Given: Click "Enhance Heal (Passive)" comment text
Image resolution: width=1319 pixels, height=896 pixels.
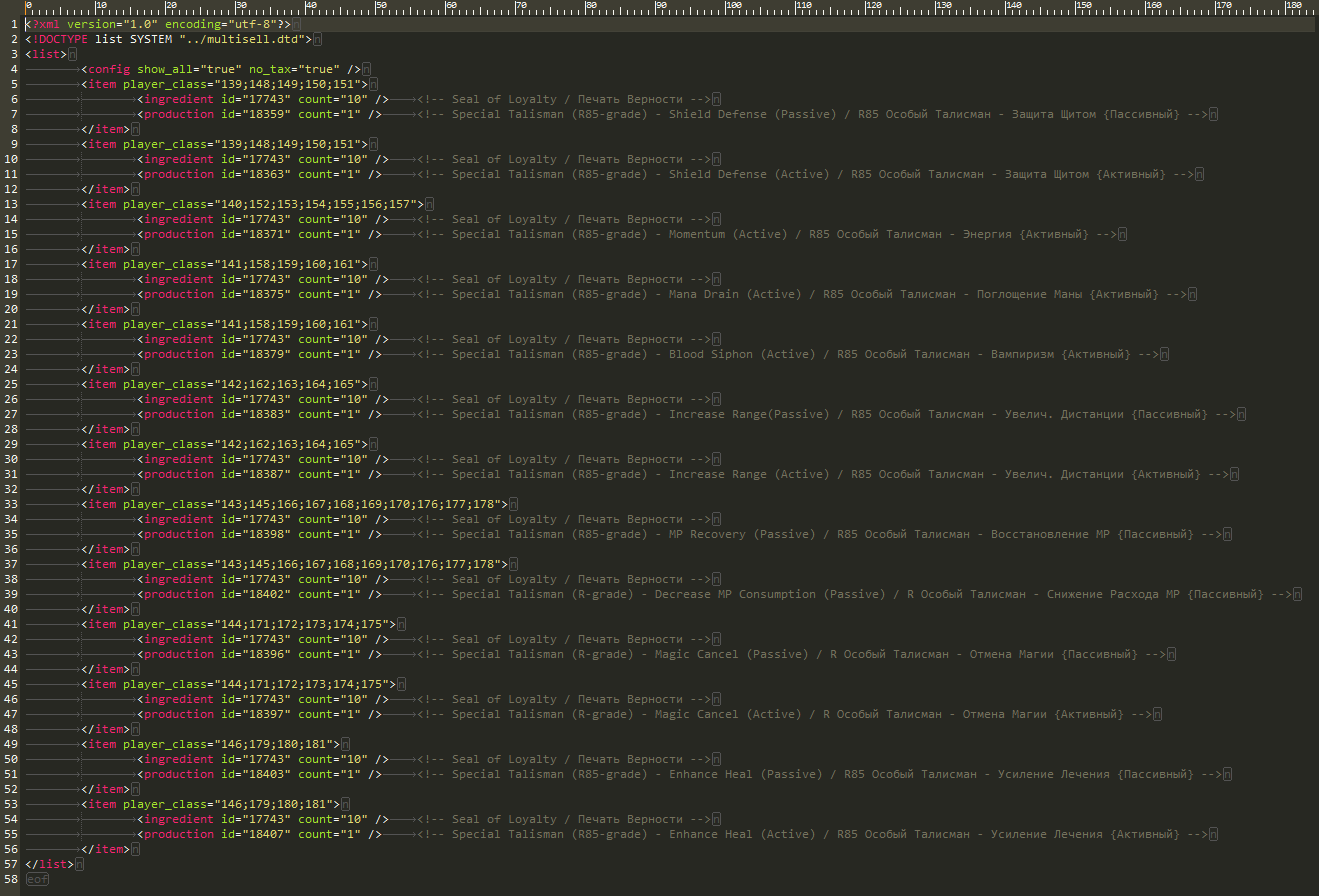Looking at the screenshot, I should 746,774.
